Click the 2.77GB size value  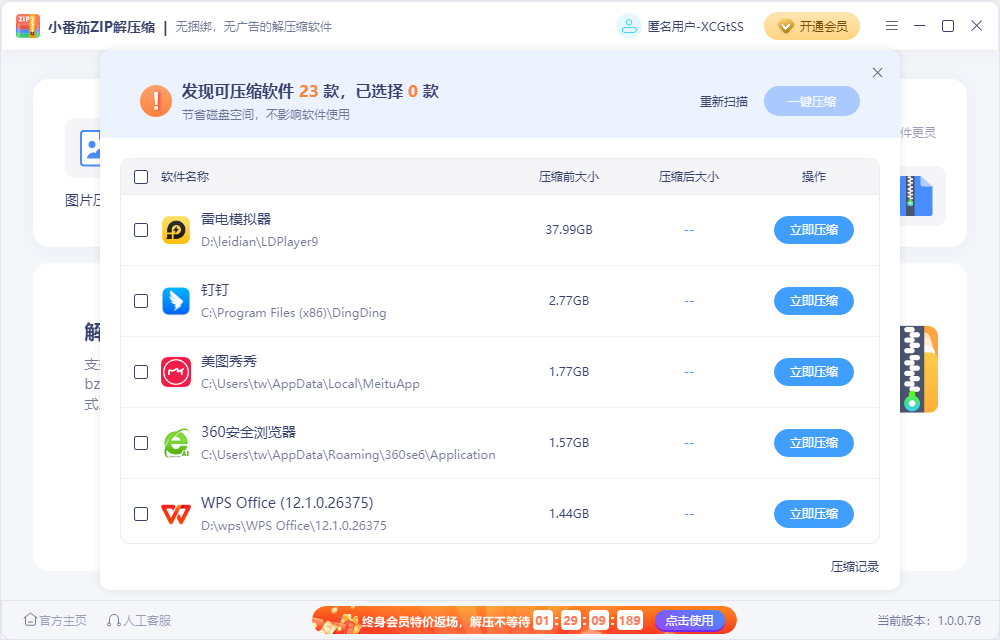click(569, 300)
